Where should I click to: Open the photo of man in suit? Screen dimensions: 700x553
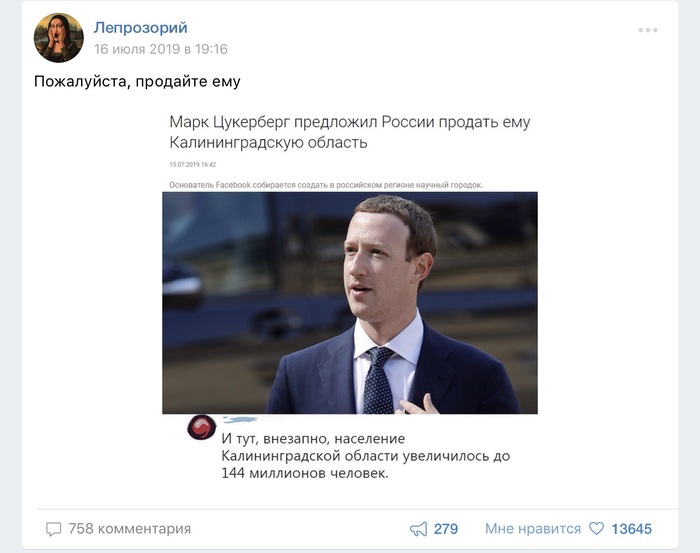350,303
